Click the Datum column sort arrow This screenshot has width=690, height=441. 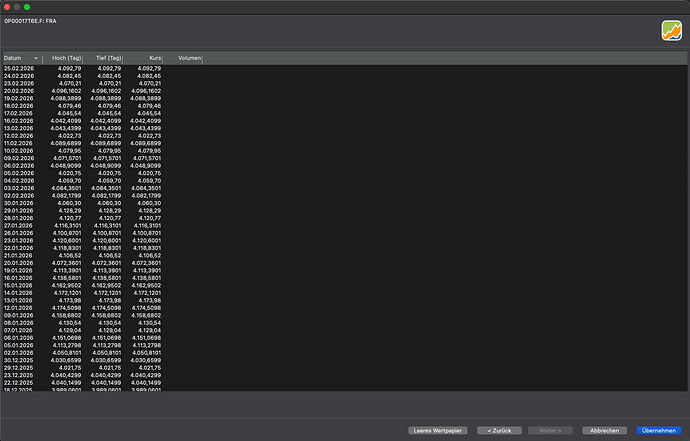(36, 59)
